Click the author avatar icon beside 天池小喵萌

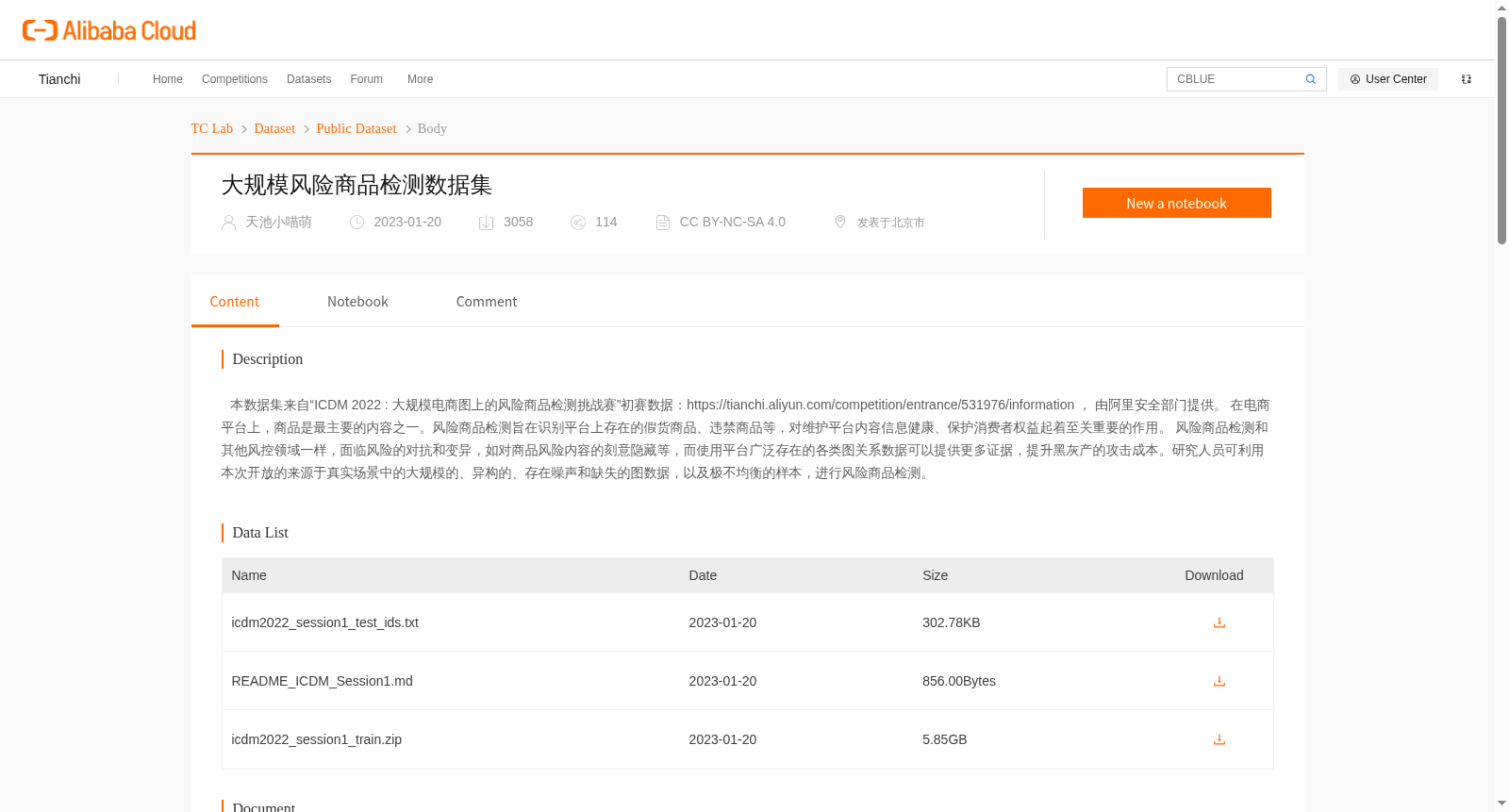(x=228, y=223)
